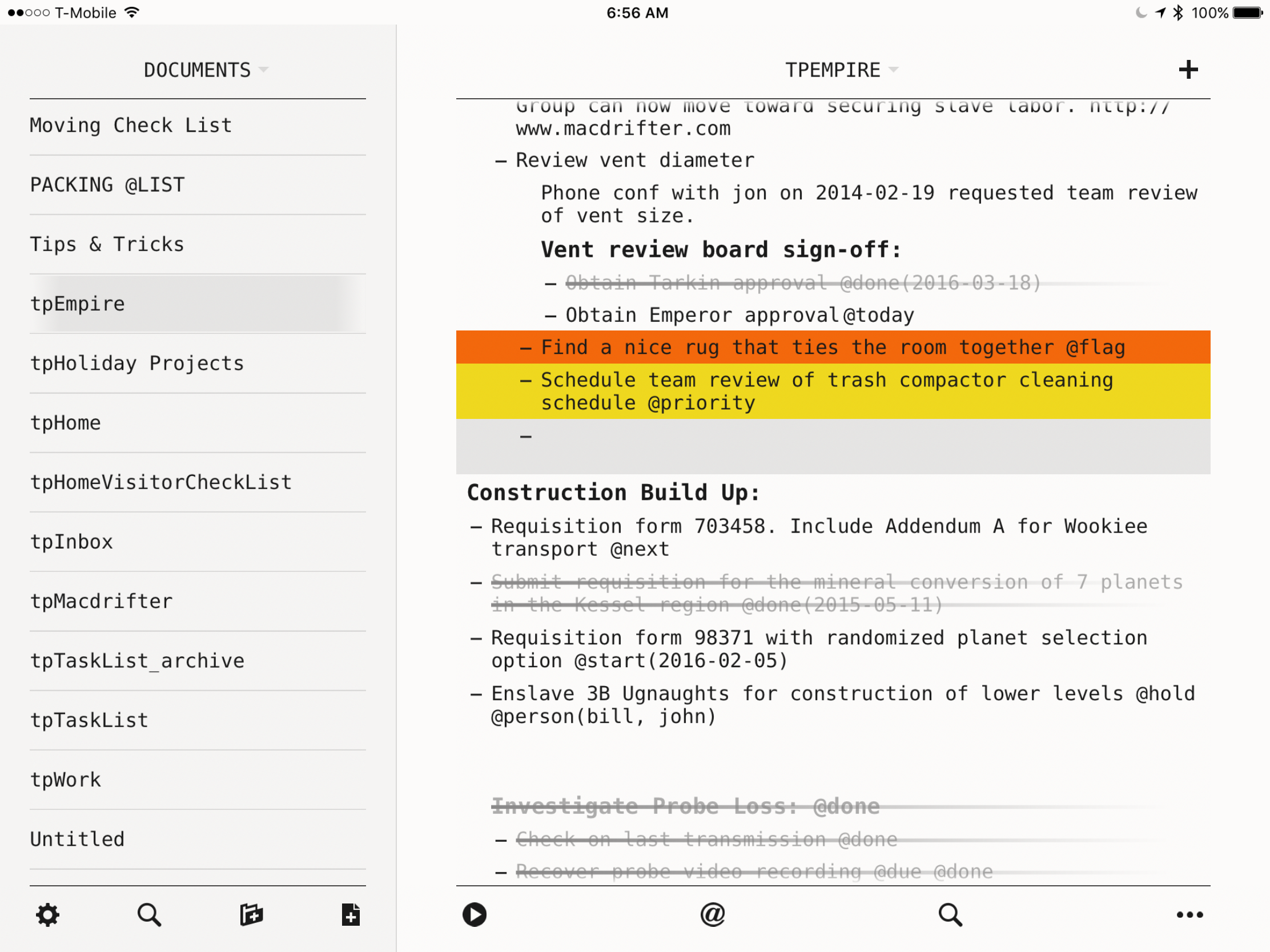Image resolution: width=1270 pixels, height=952 pixels.
Task: Tap the @next tag on requisition 703458
Action: tap(640, 550)
